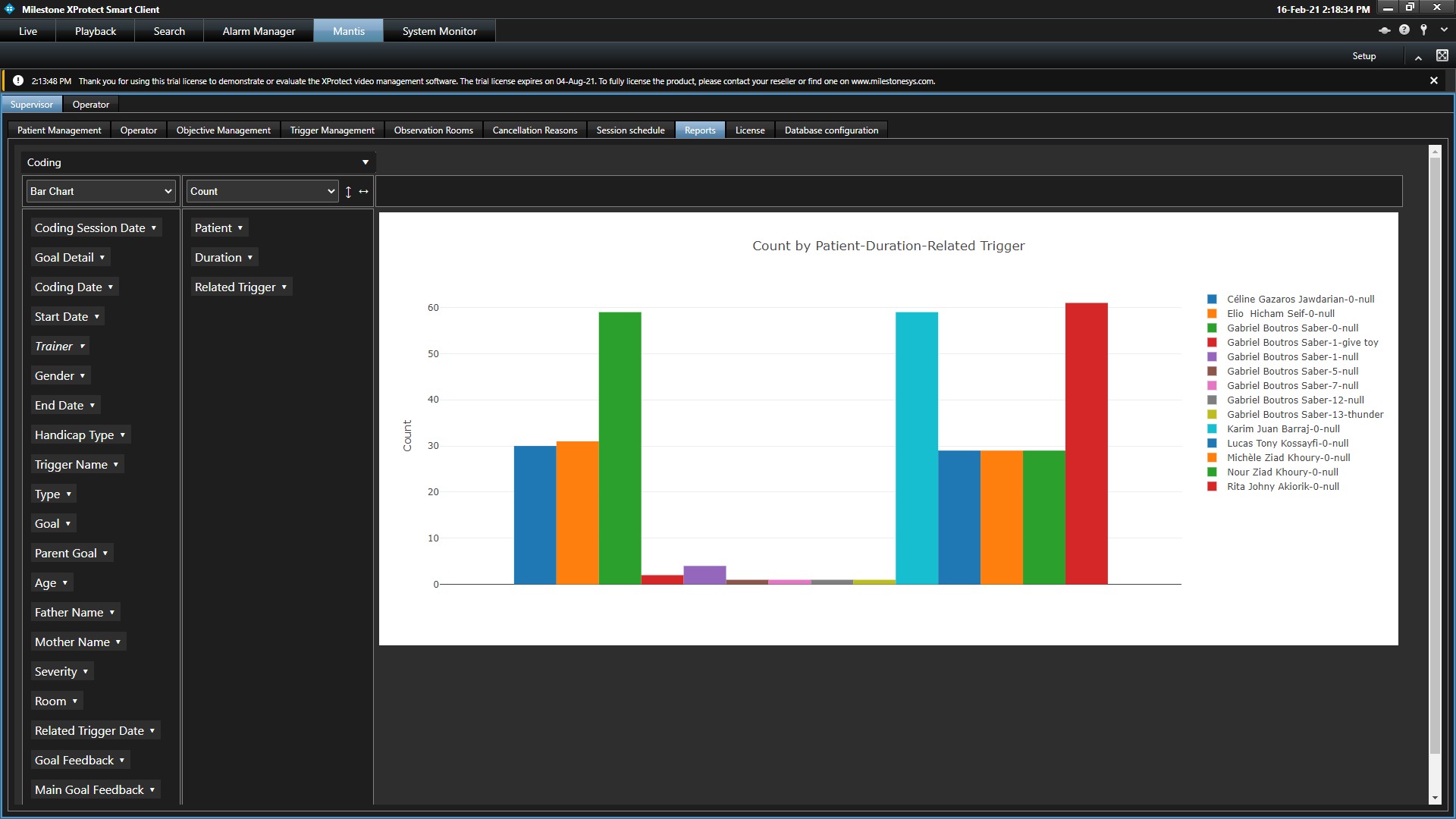1456x819 pixels.
Task: Open Trigger Management tab
Action: point(332,130)
